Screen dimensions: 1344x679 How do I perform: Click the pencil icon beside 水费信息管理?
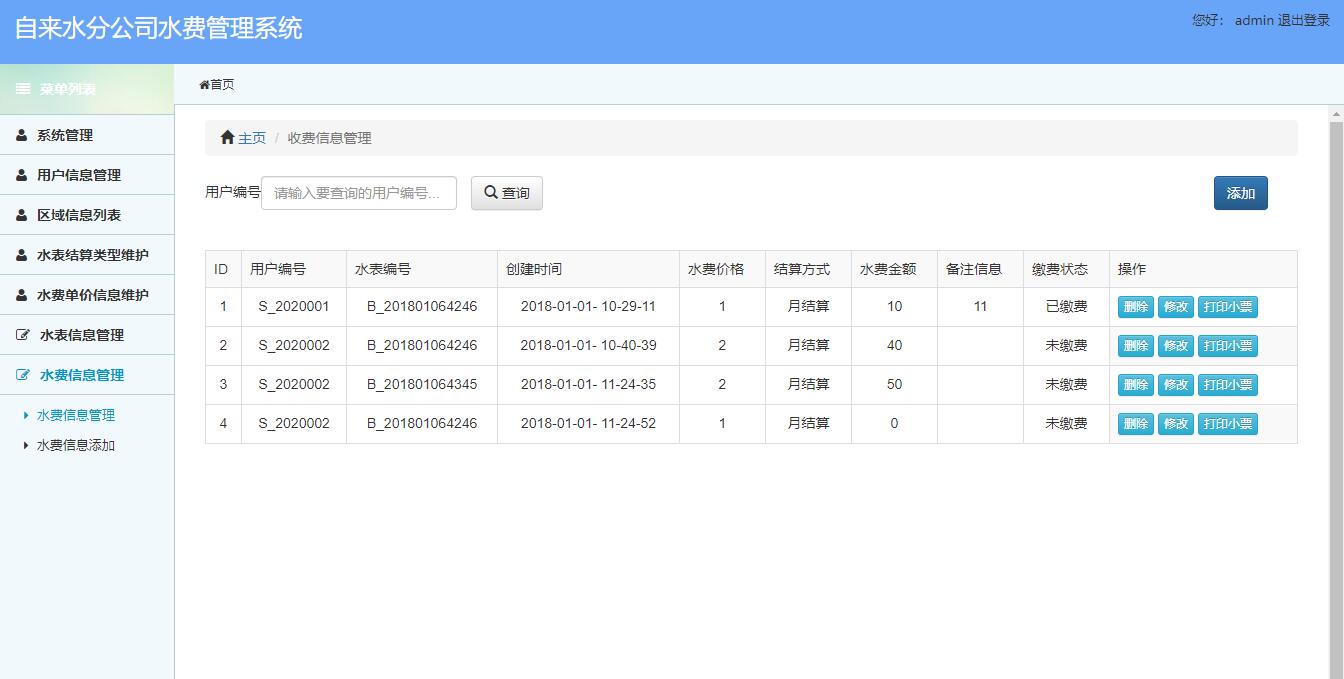[21, 375]
